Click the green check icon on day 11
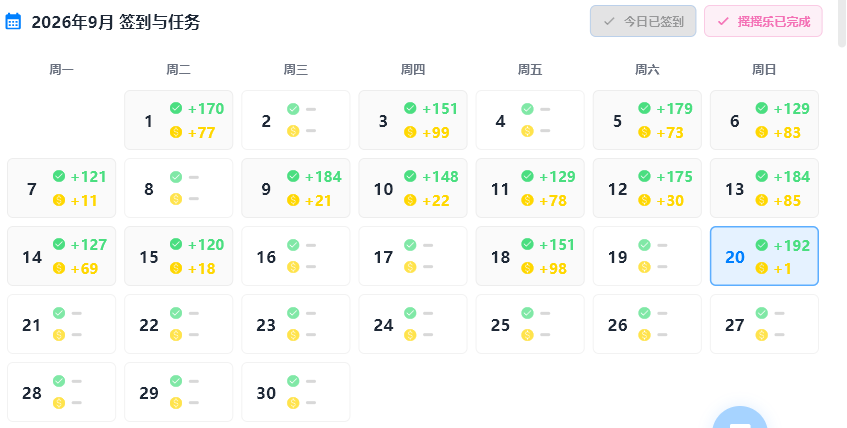Image resolution: width=847 pixels, height=428 pixels. pyautogui.click(x=528, y=176)
